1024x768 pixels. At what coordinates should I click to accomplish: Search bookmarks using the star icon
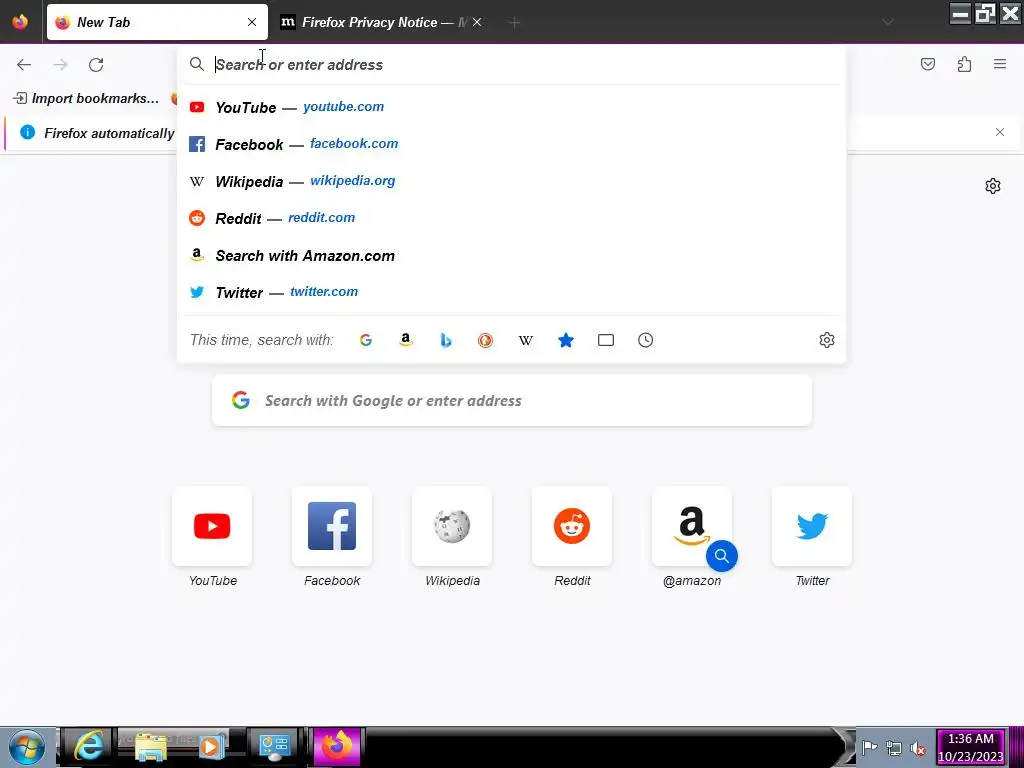566,340
